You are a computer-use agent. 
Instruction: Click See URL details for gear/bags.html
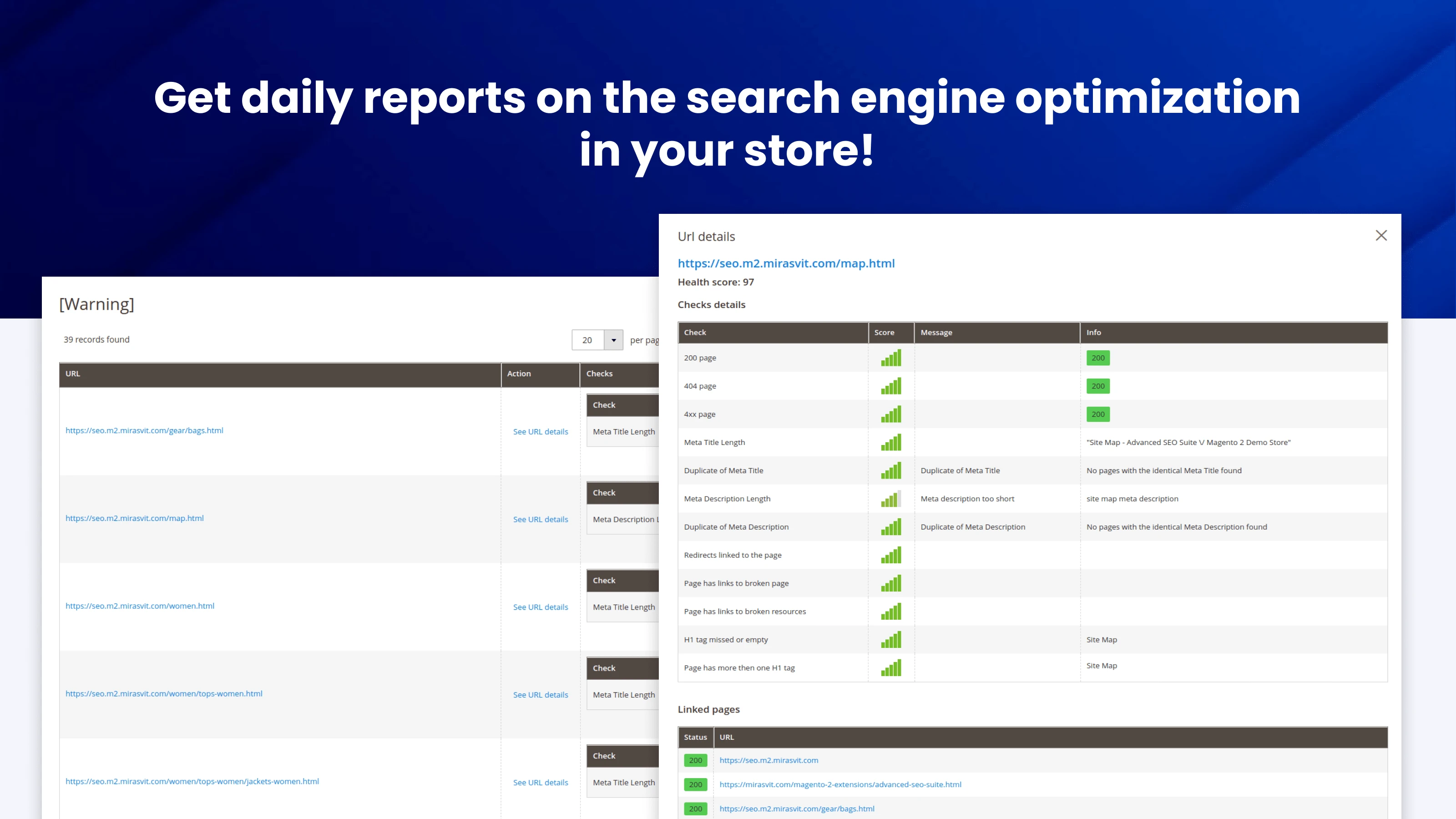tap(541, 431)
